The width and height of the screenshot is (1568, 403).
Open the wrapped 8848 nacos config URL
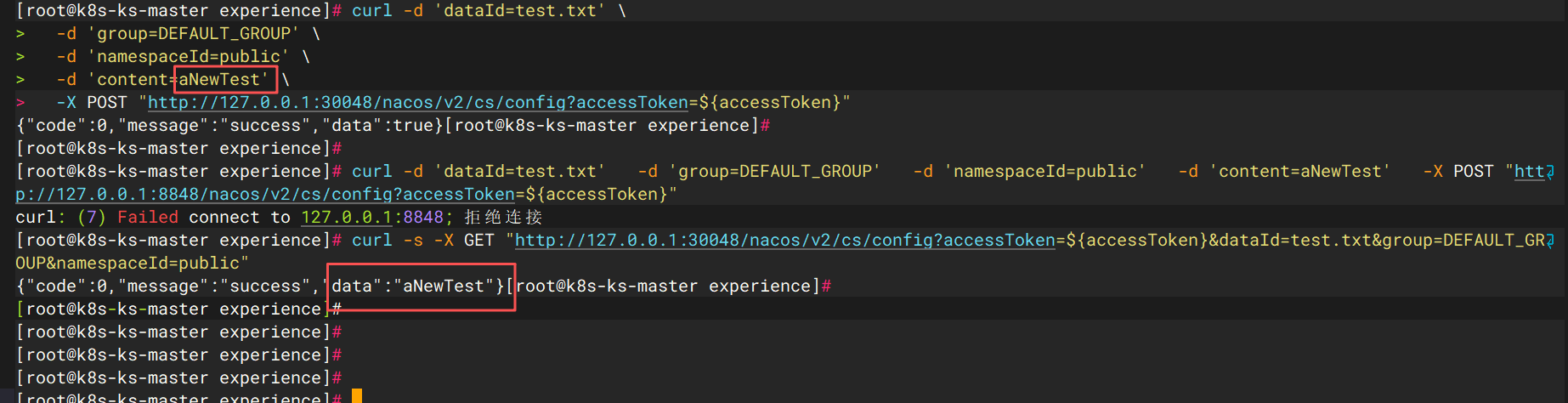click(265, 195)
